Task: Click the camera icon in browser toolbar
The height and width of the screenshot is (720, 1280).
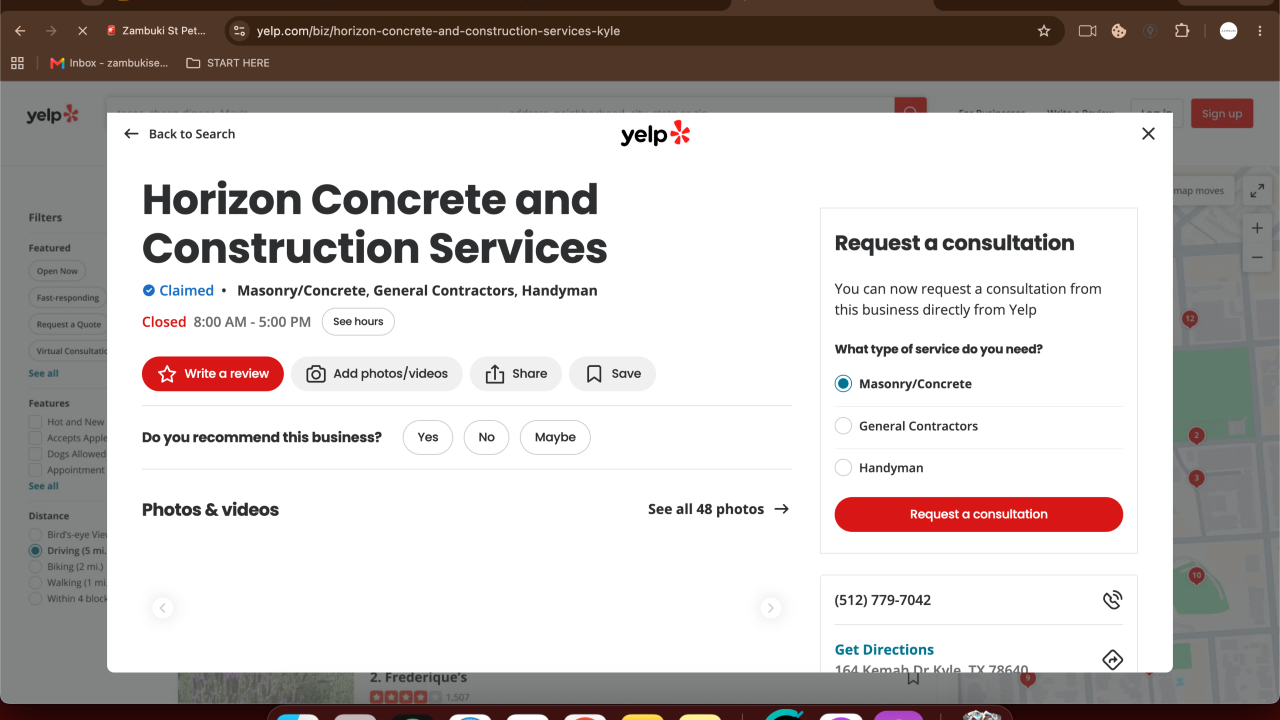Action: click(x=1088, y=31)
